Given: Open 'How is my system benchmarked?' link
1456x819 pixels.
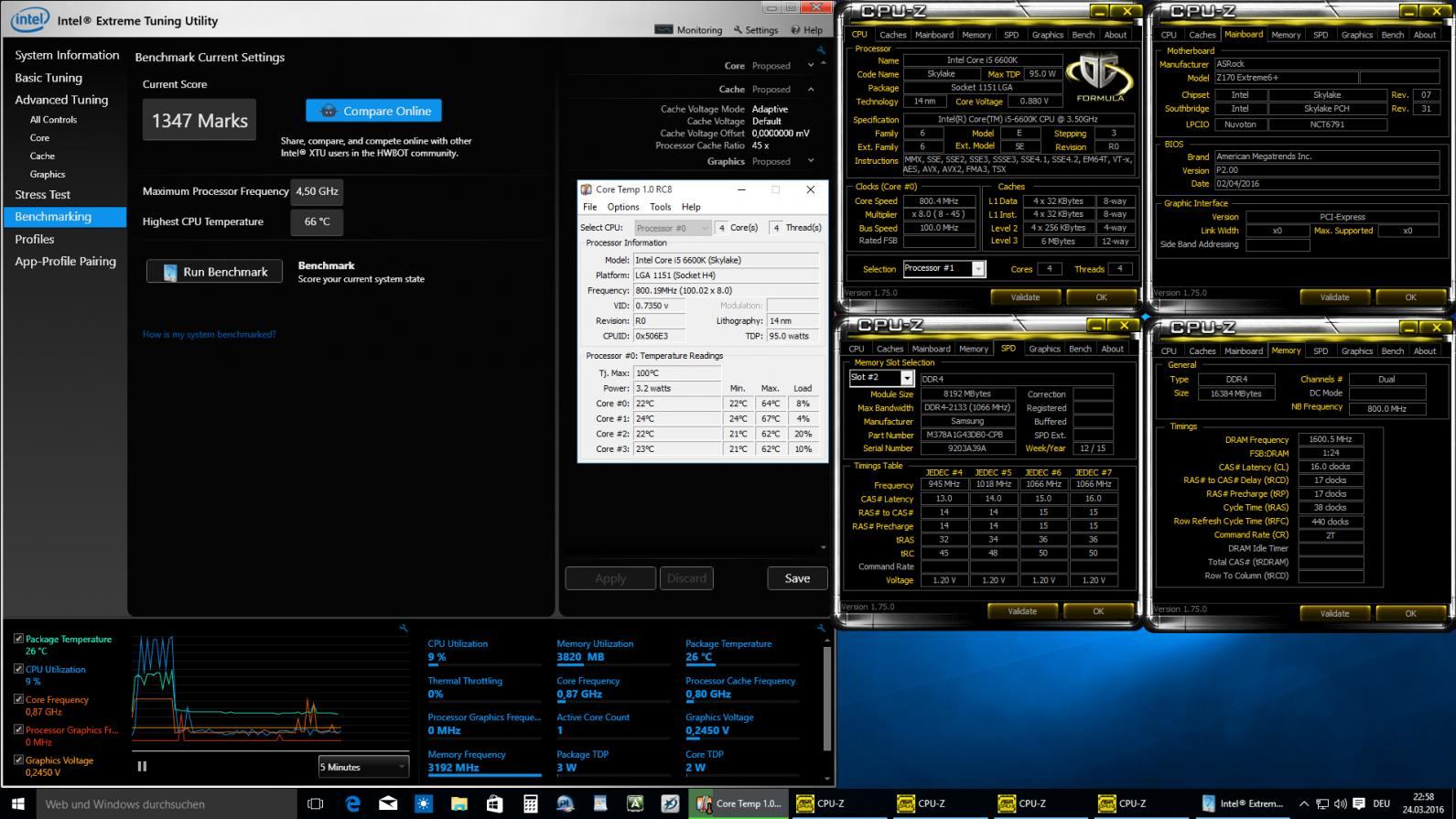Looking at the screenshot, I should (x=209, y=334).
